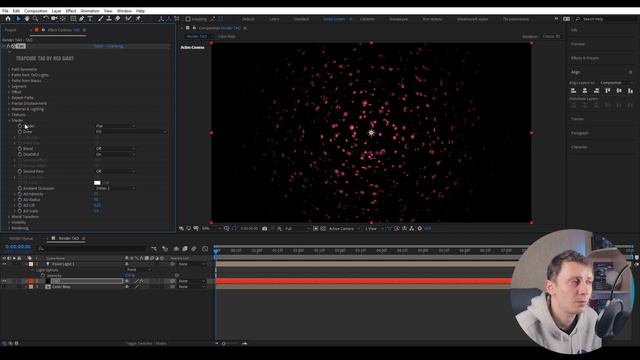The height and width of the screenshot is (360, 640).
Task: Select the Zoom magnifier tool
Action: (36, 19)
